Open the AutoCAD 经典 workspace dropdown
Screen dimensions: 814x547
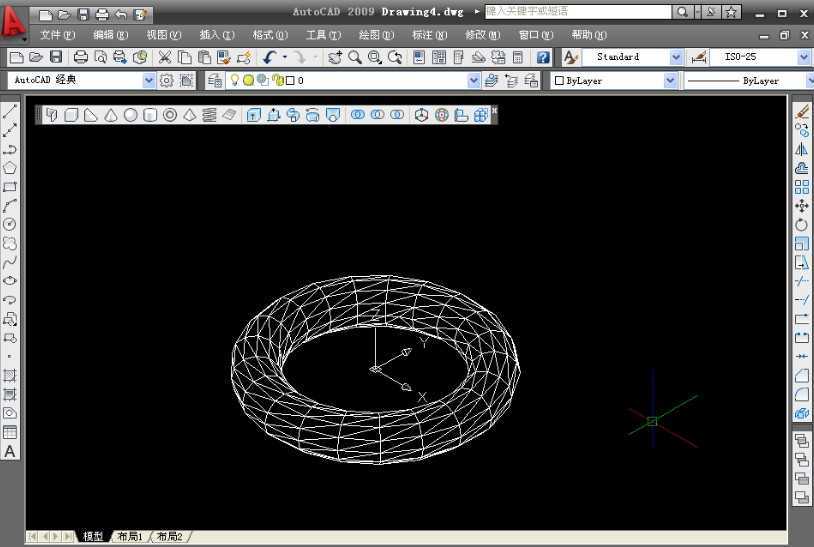pos(148,80)
